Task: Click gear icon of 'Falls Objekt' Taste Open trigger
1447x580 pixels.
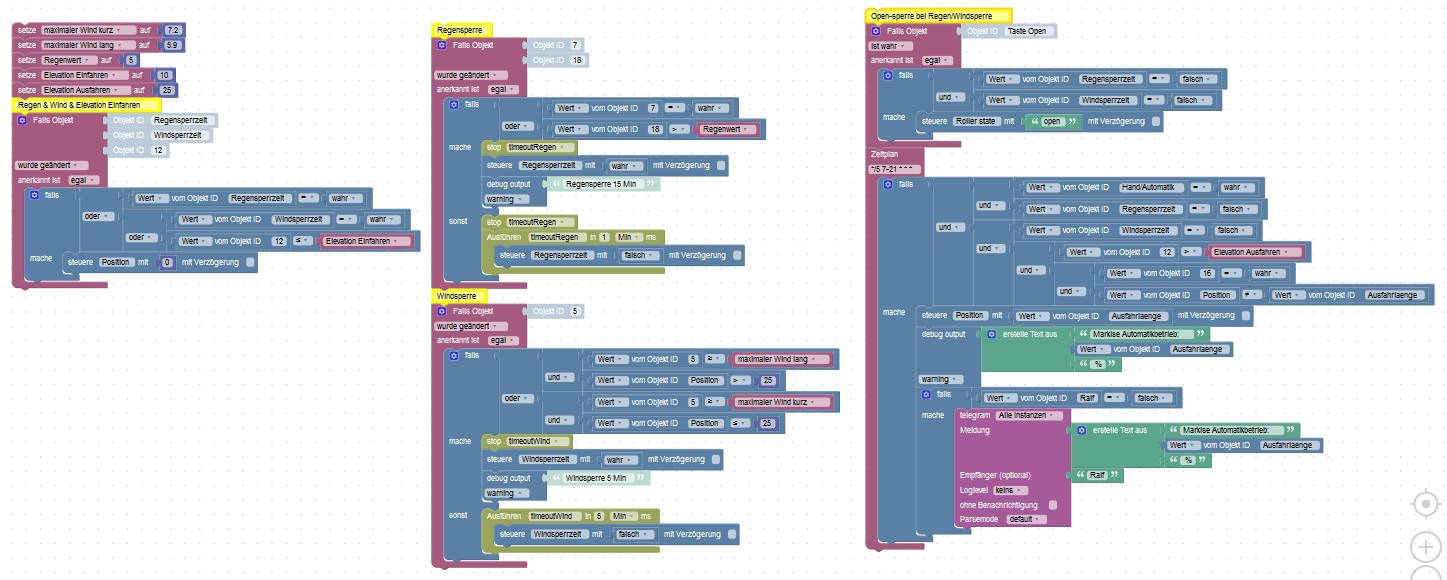Action: click(x=876, y=31)
